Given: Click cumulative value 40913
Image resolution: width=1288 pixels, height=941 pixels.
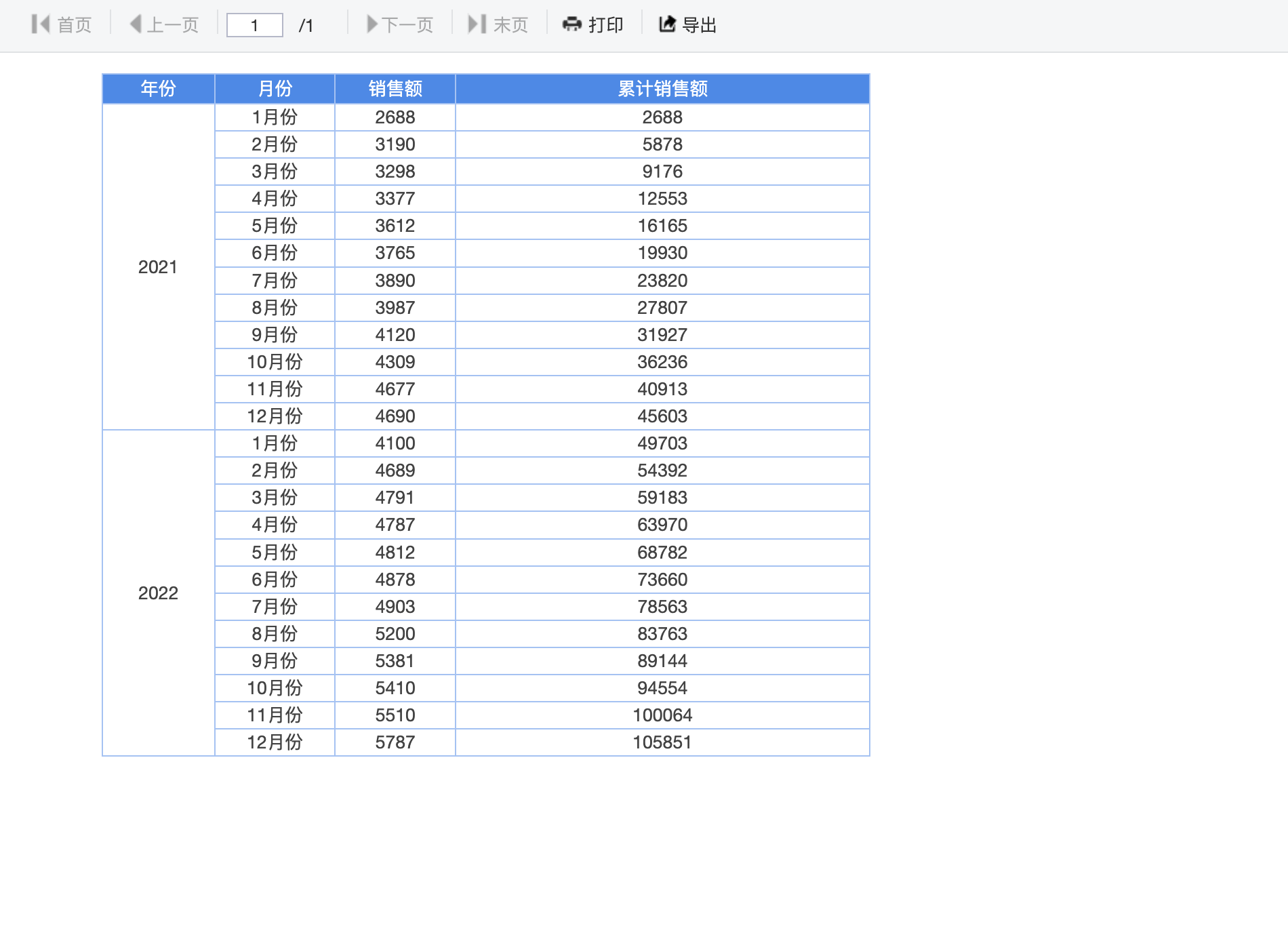Looking at the screenshot, I should [662, 389].
